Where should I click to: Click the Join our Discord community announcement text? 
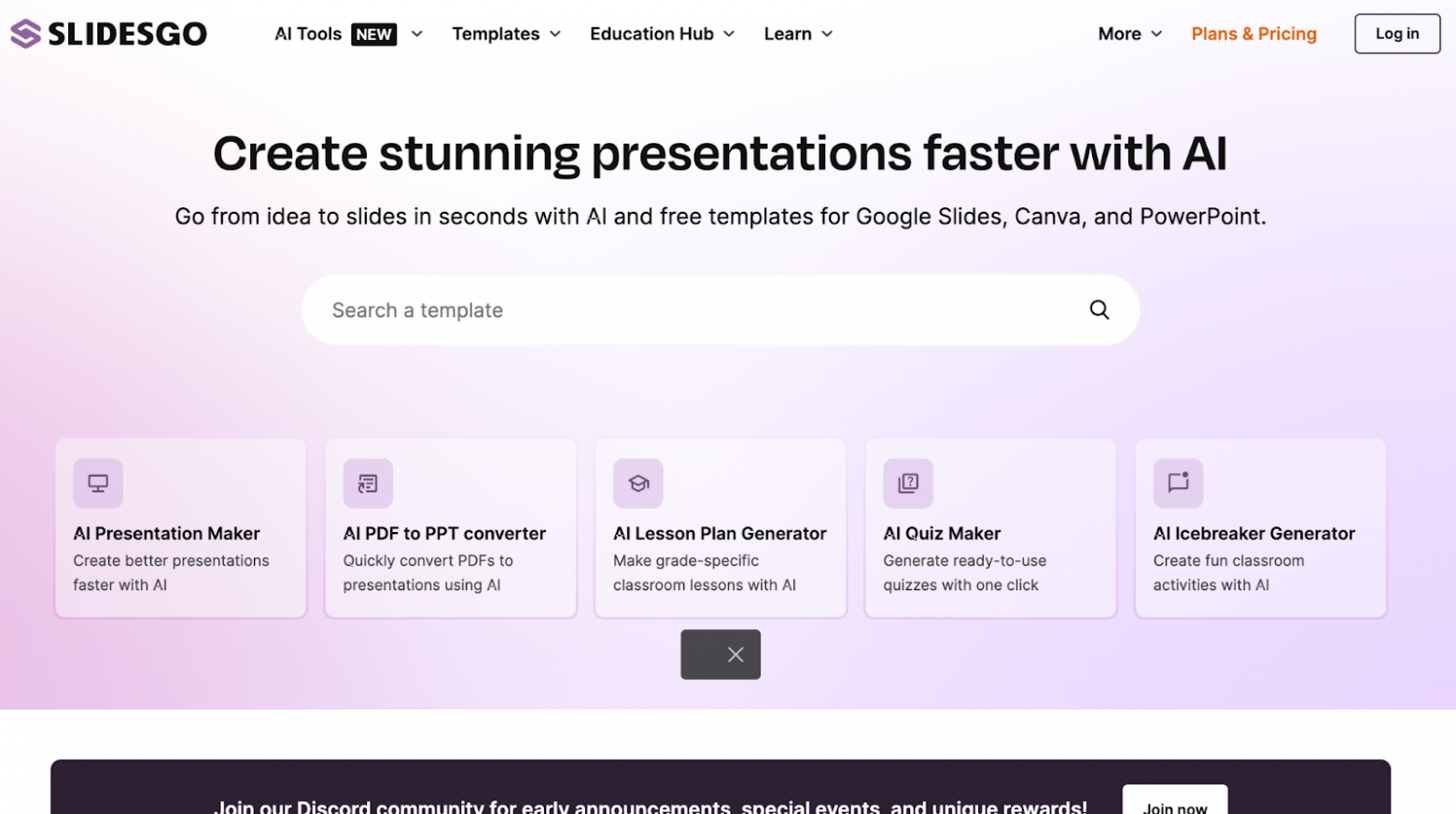[x=651, y=806]
